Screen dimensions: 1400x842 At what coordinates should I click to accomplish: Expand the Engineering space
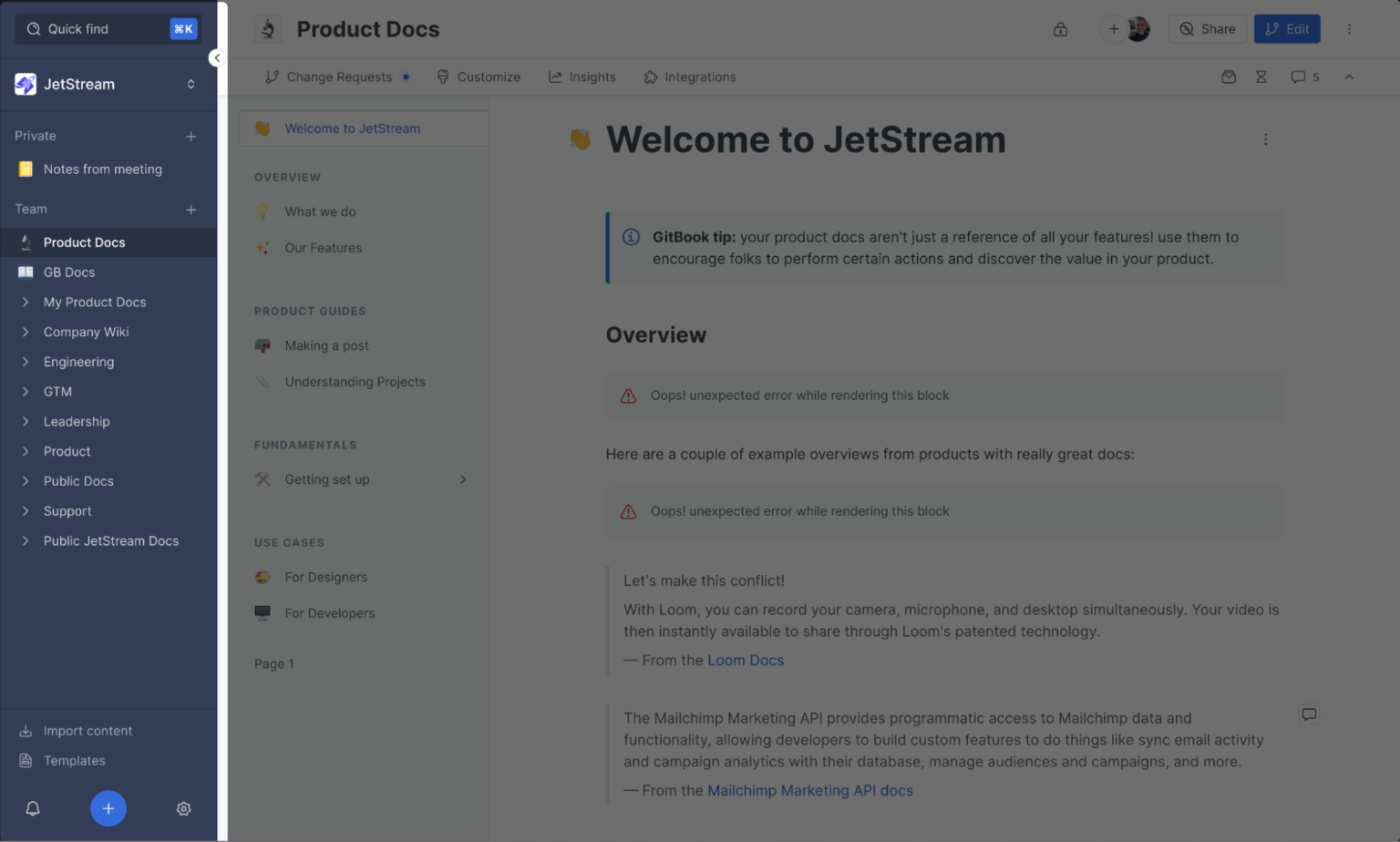click(26, 362)
